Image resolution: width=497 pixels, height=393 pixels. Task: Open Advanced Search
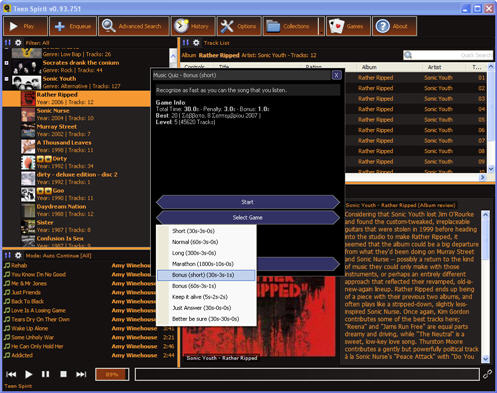click(x=134, y=26)
